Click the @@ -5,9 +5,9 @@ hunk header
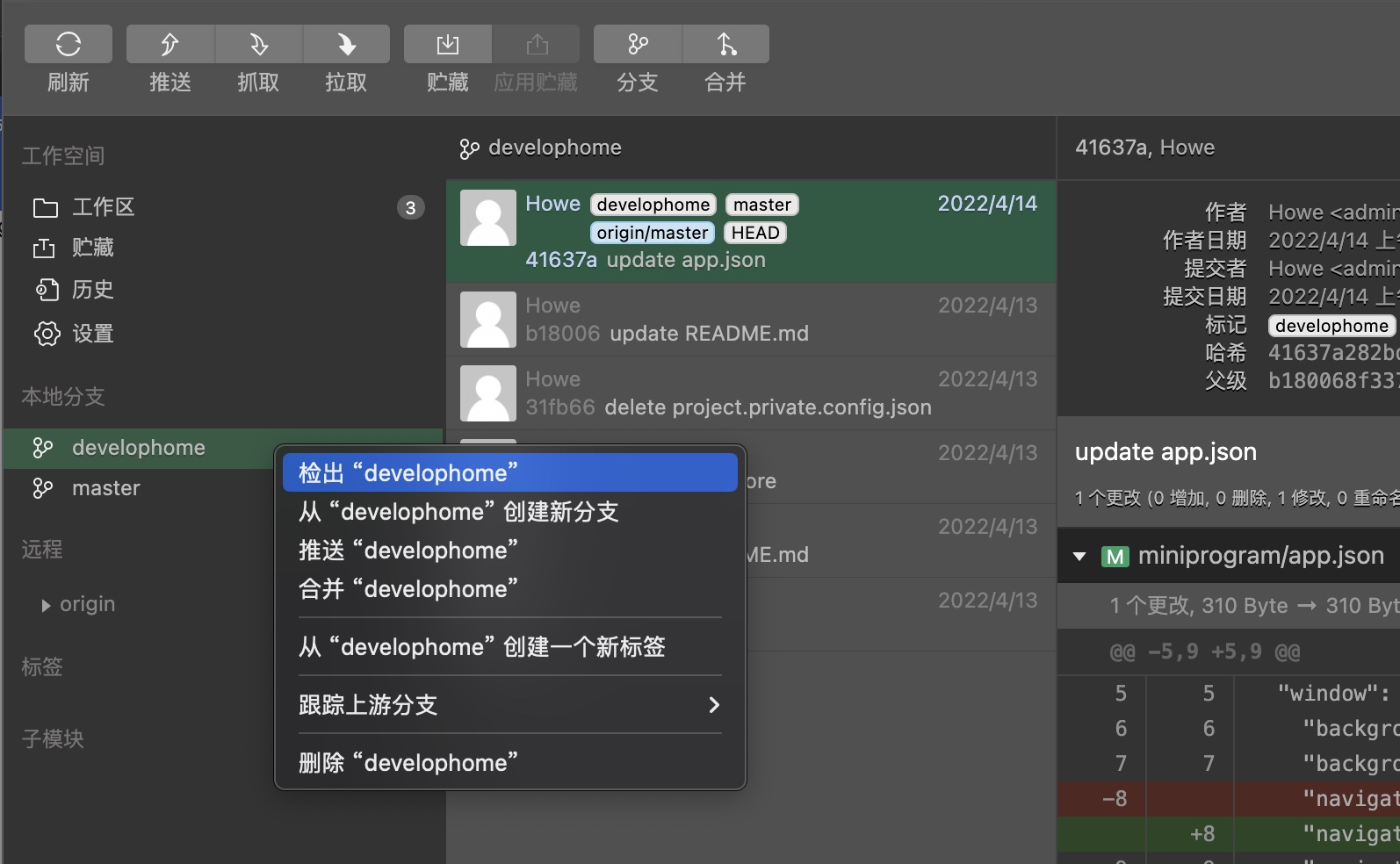Viewport: 1400px width, 864px height. [x=1204, y=652]
